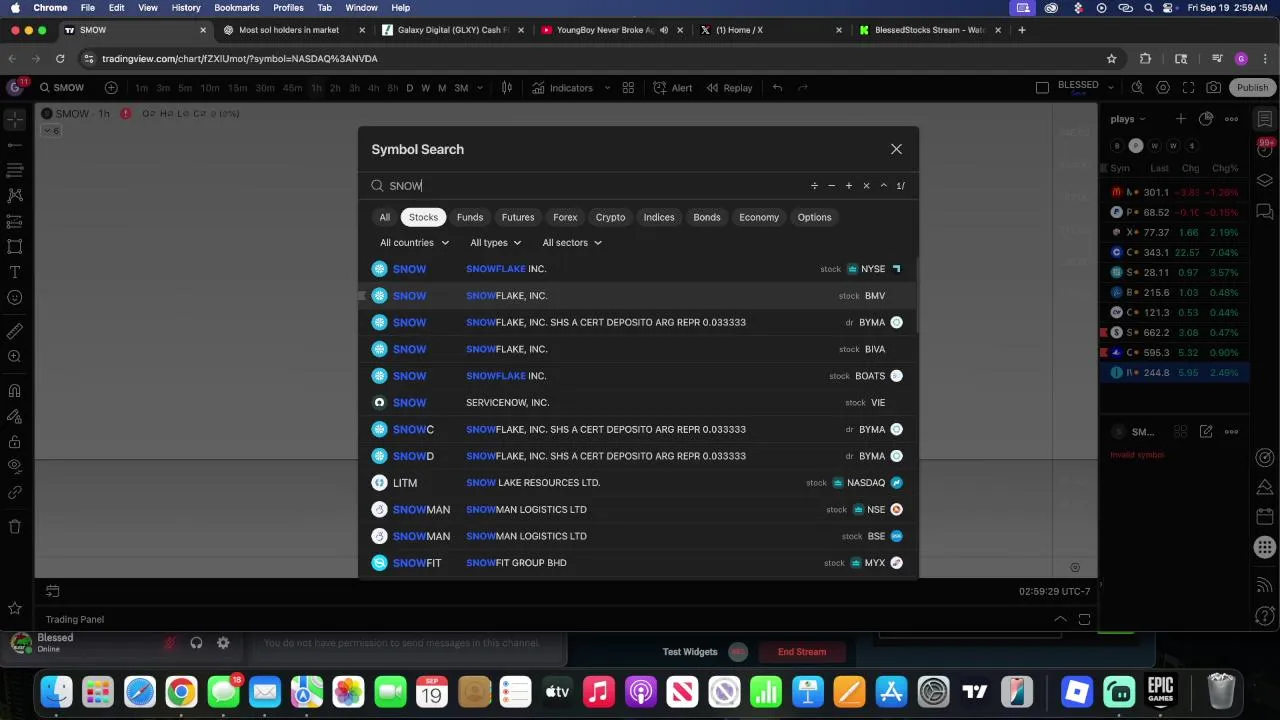Screen dimensions: 1280x720
Task: Close the Symbol Search dialog
Action: 896,149
